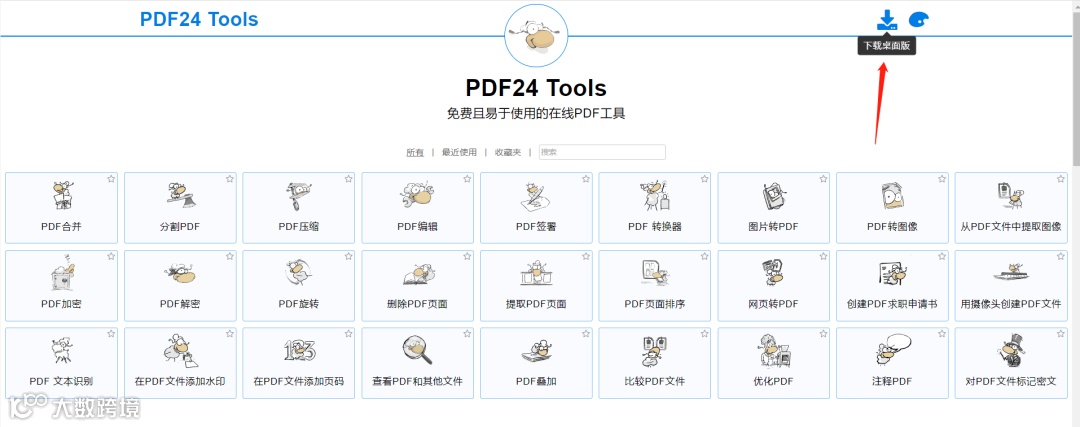Open the 在PDF文件添加页码 tool tile
Viewport: 1080px width, 427px height.
point(299,363)
